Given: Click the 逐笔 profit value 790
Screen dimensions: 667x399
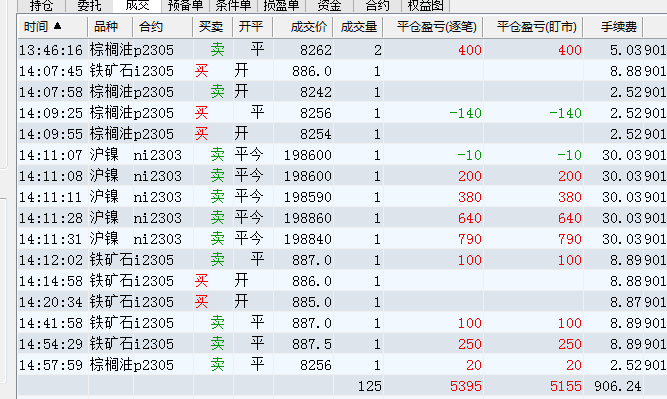Looking at the screenshot, I should (x=470, y=239).
